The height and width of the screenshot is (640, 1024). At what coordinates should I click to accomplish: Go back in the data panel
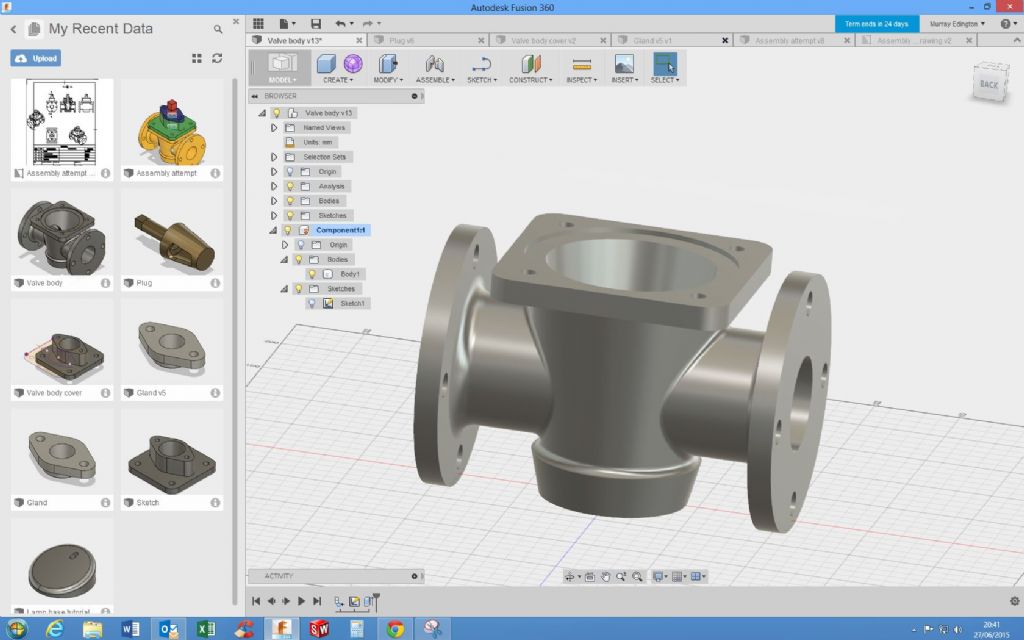click(x=13, y=29)
